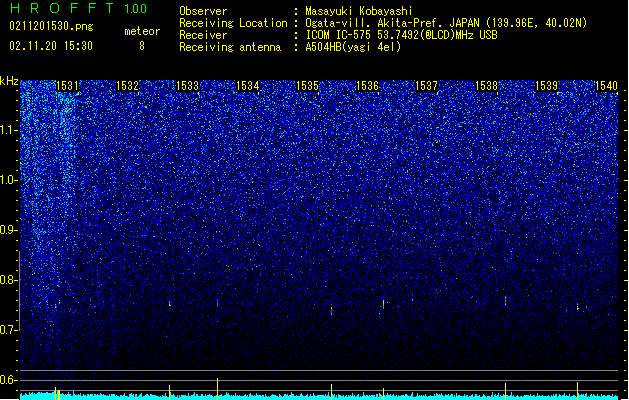629x400 pixels.
Task: Click the 0.9 kHz axis label
Action: tap(9, 230)
